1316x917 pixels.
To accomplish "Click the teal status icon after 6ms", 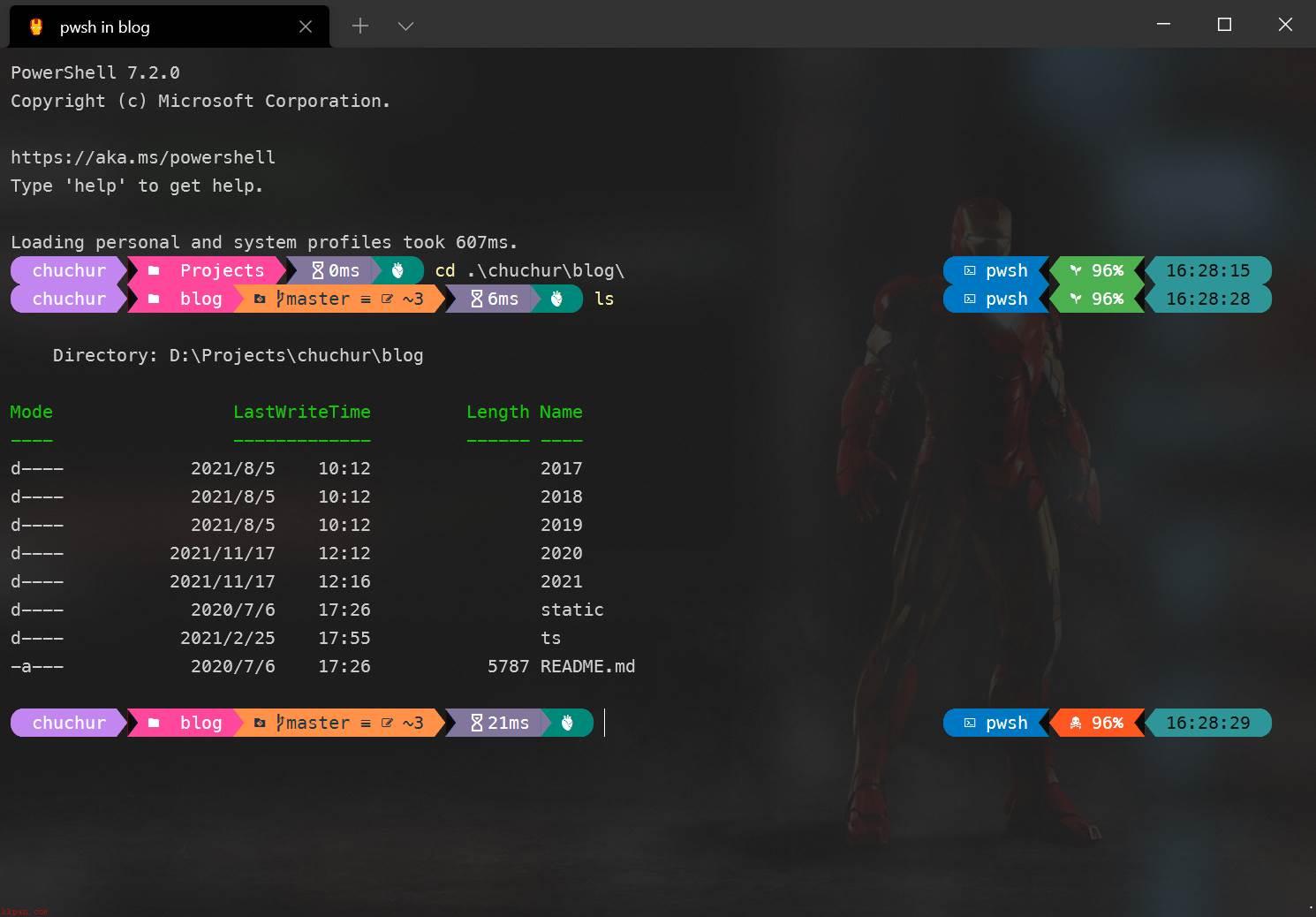I will pyautogui.click(x=556, y=299).
